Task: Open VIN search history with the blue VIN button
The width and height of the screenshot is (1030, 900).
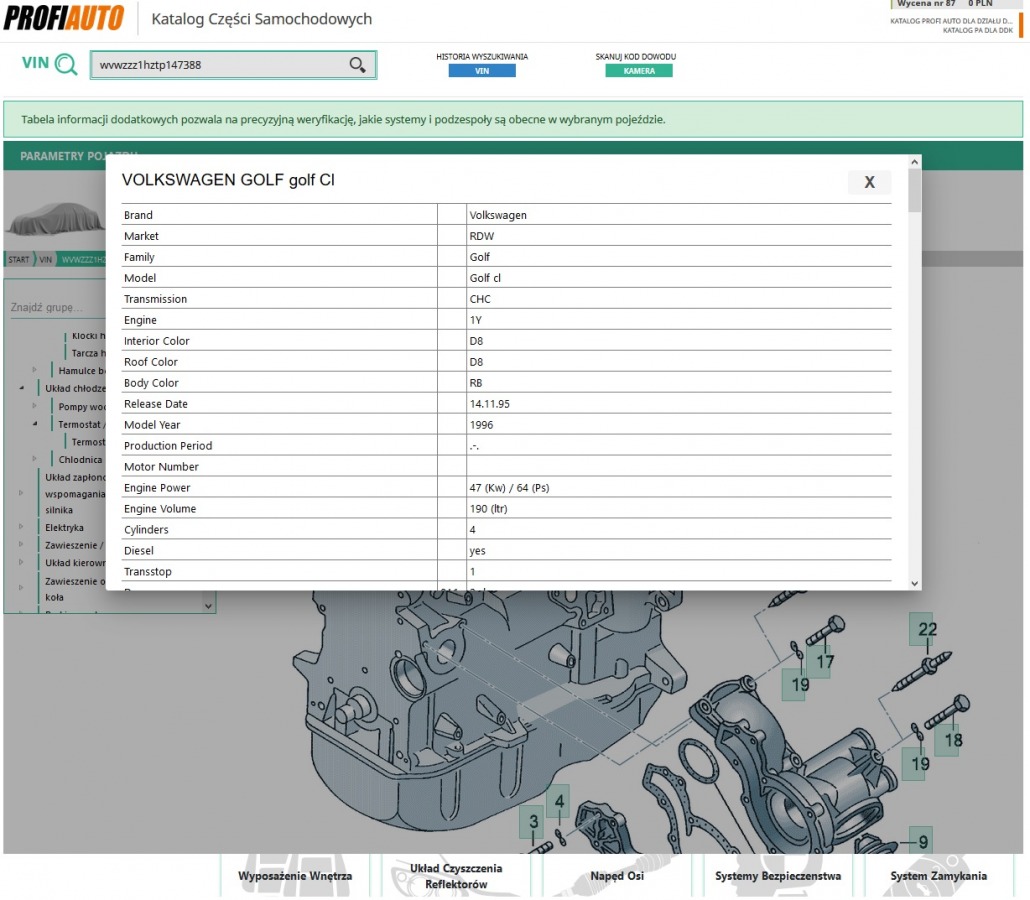Action: click(482, 71)
